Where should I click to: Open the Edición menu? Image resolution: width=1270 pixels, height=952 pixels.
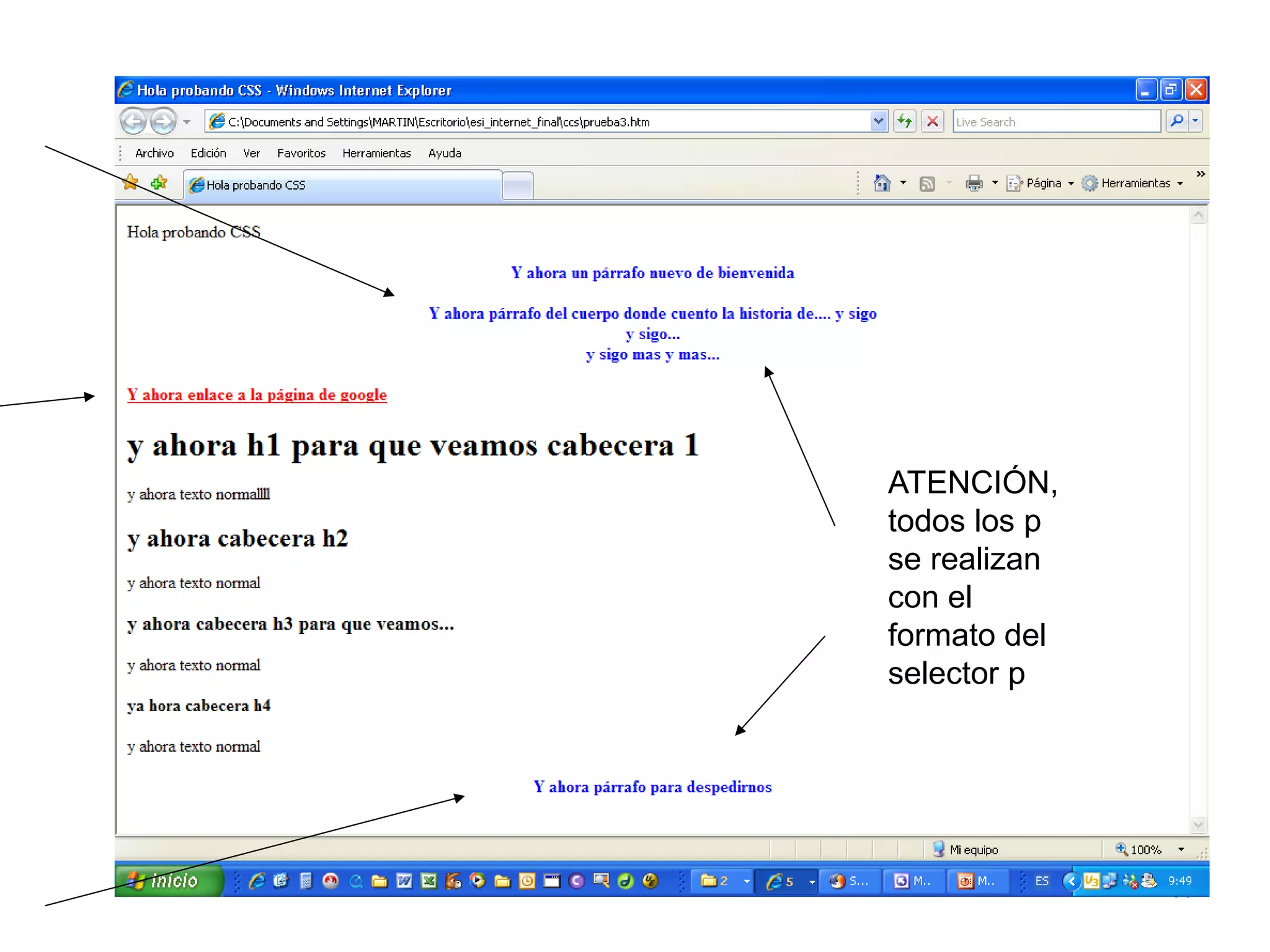click(208, 153)
